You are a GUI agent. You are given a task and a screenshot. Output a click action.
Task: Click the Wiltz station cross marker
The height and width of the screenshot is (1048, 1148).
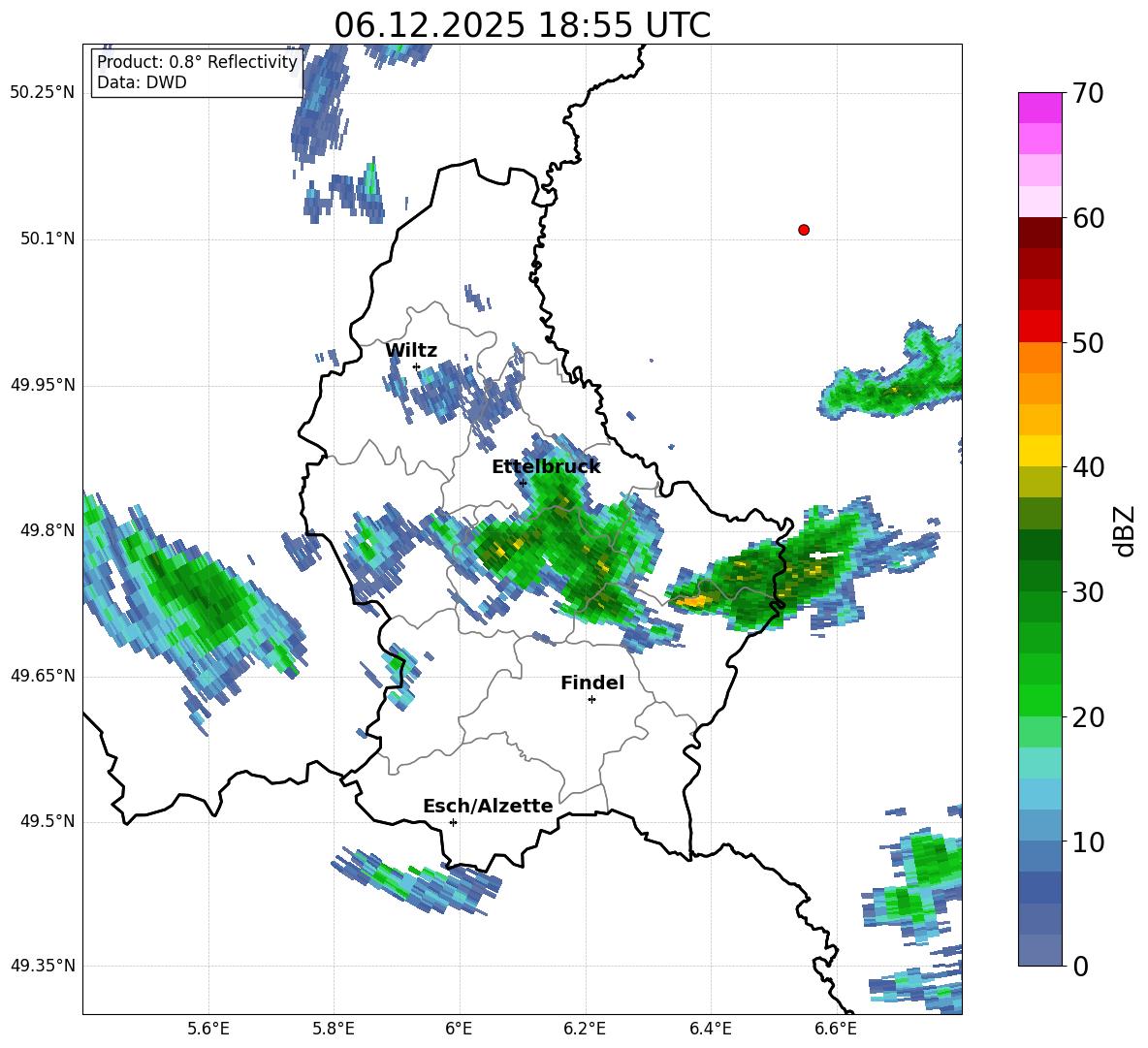(x=417, y=366)
